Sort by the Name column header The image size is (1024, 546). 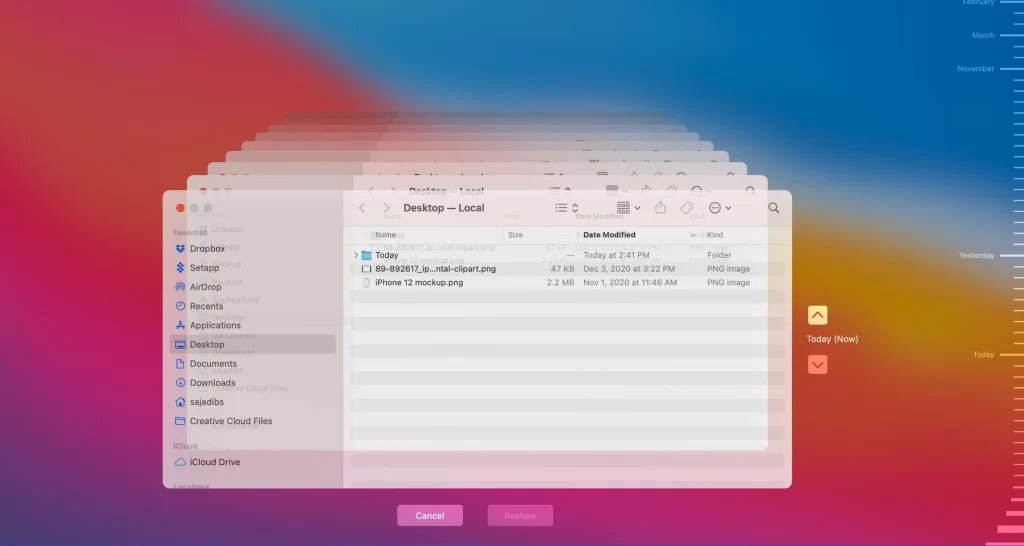[x=385, y=234]
